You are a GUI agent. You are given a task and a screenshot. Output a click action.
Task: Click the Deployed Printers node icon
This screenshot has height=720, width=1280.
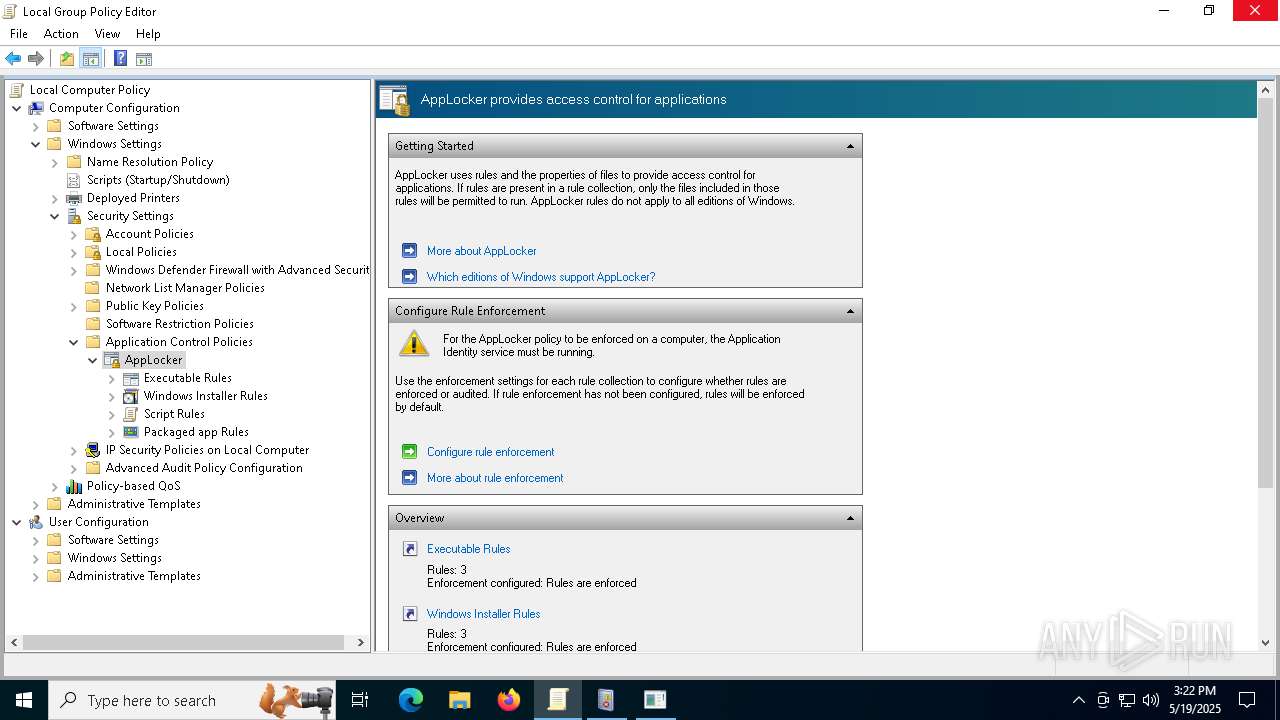point(74,198)
